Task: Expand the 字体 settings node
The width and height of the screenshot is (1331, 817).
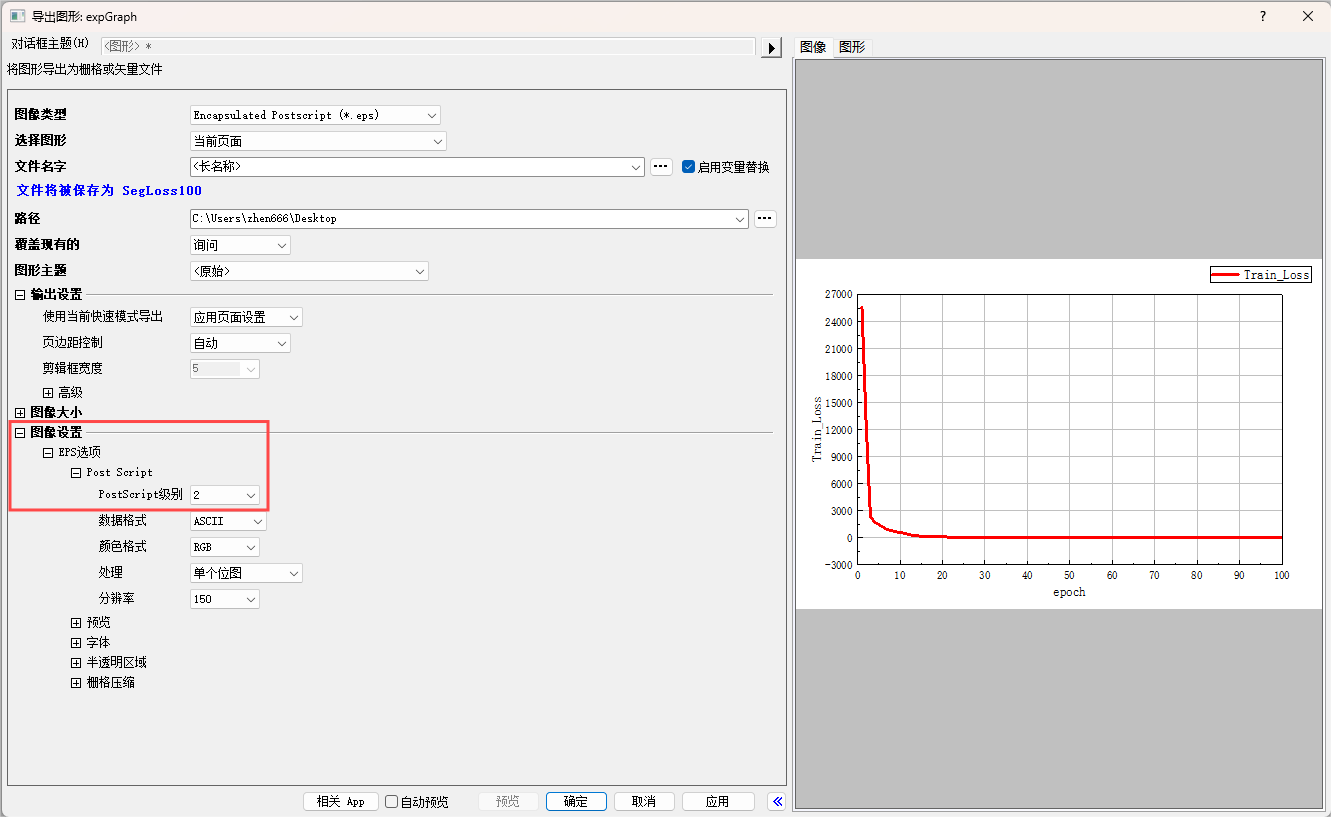Action: click(x=76, y=643)
